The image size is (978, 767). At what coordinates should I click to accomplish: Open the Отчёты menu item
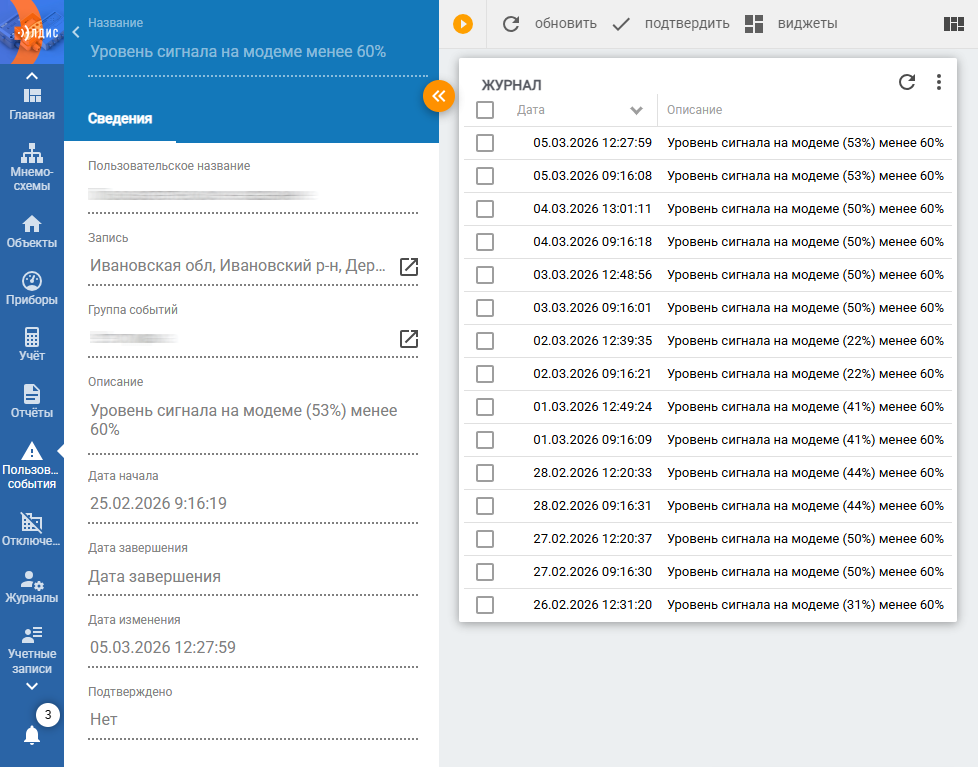point(31,400)
